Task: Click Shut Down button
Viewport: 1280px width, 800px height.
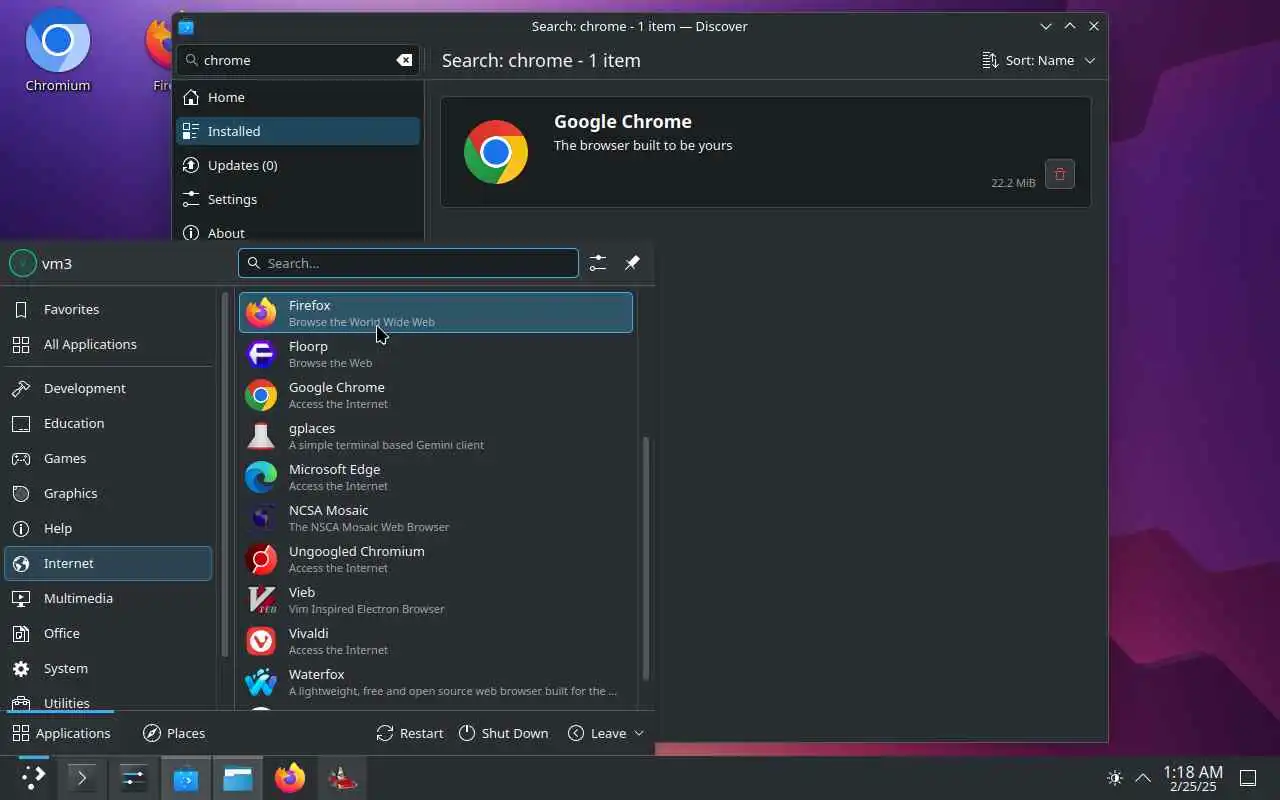Action: pyautogui.click(x=504, y=733)
